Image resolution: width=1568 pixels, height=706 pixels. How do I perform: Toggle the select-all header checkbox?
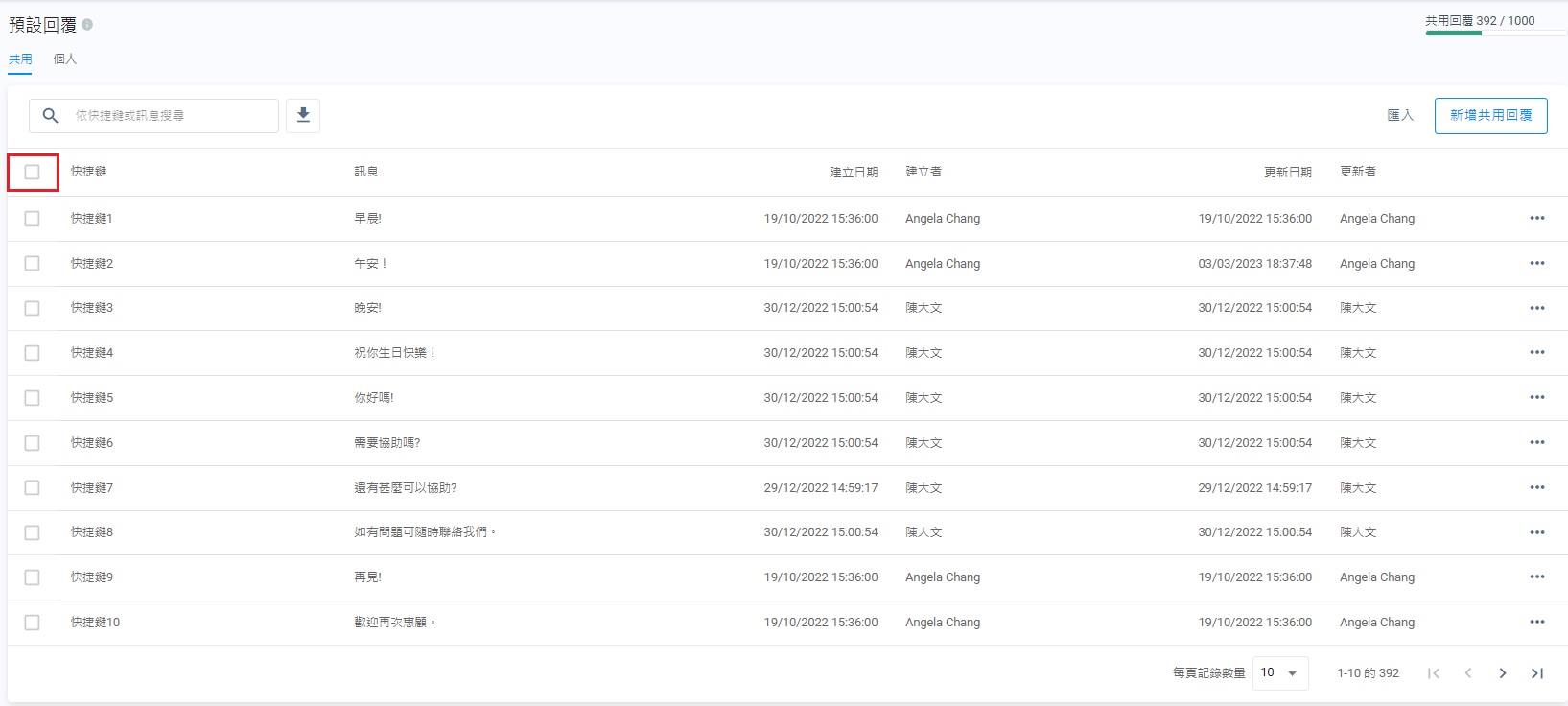pos(33,173)
